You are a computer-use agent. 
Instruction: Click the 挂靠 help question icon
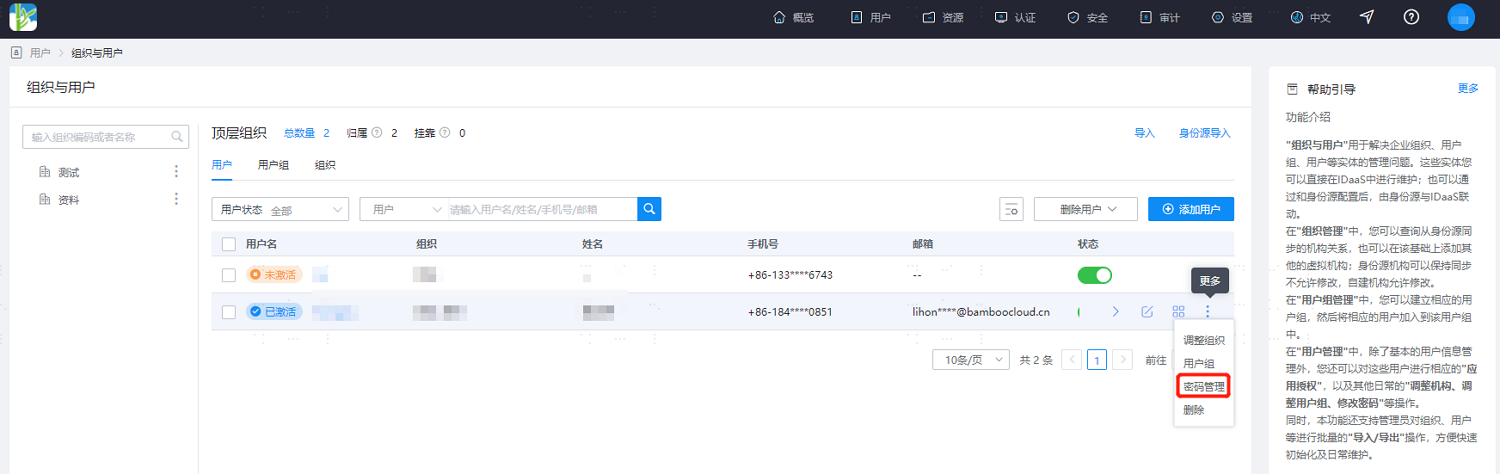point(444,133)
